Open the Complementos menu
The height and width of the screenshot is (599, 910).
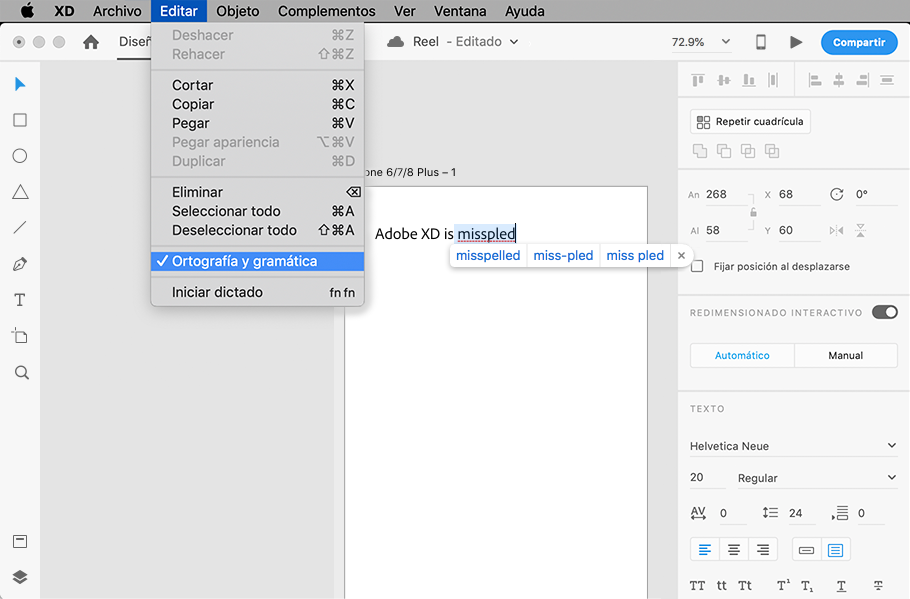(327, 11)
